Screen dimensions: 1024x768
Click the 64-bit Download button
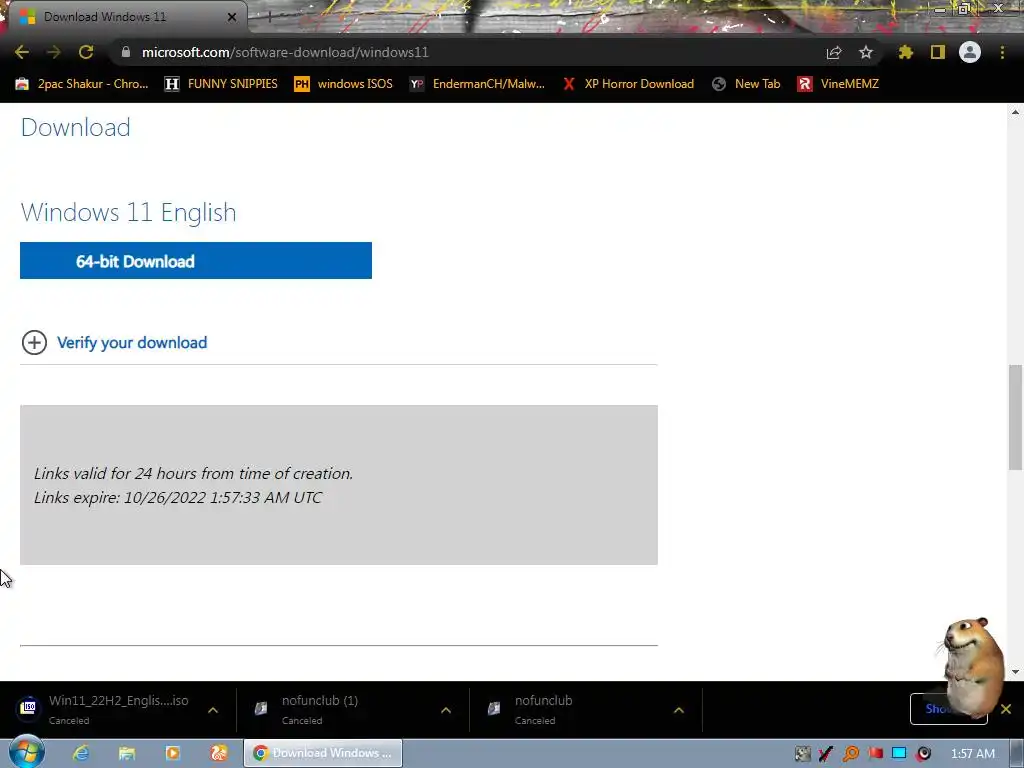tap(196, 261)
